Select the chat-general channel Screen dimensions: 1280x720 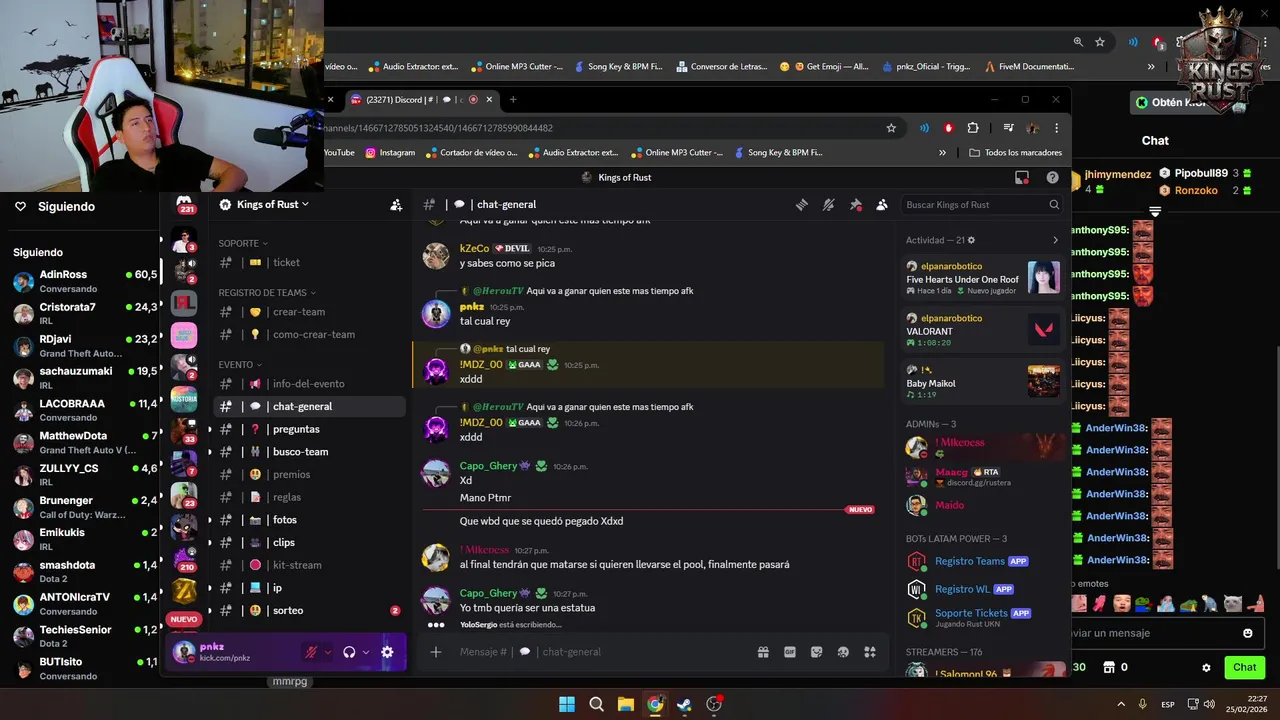pos(310,406)
